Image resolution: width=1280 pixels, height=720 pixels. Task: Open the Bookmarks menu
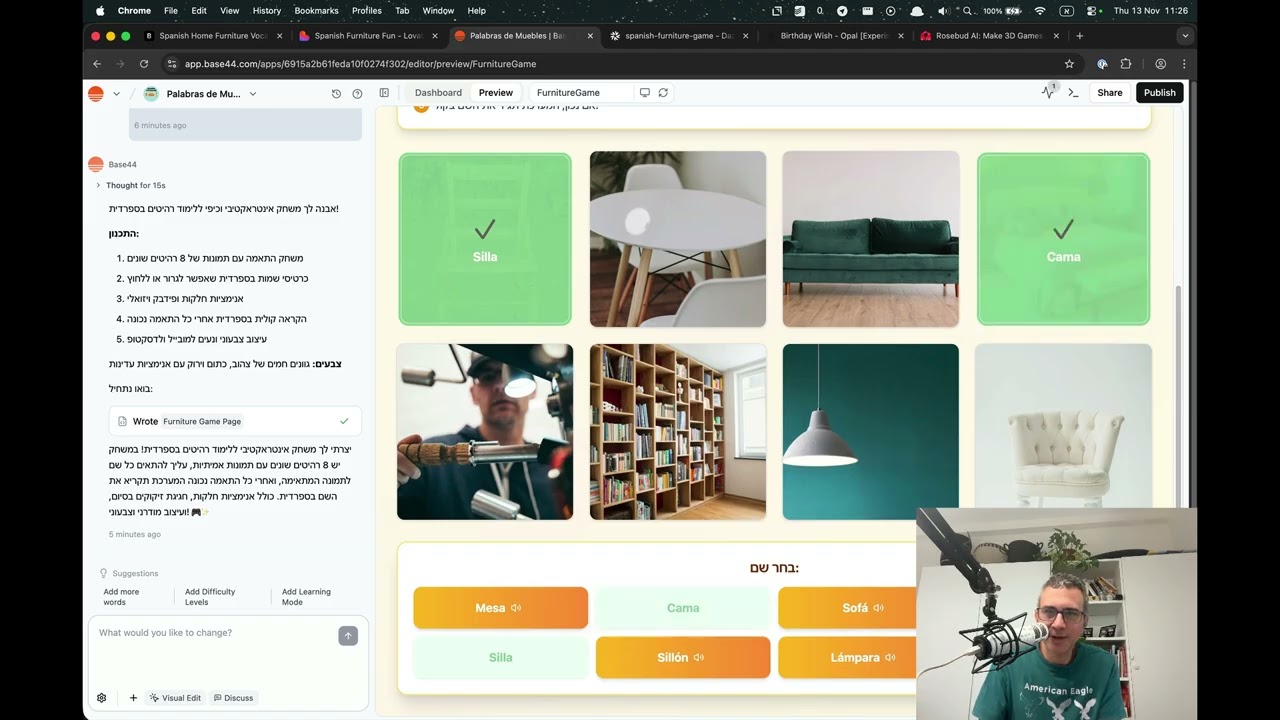click(316, 11)
